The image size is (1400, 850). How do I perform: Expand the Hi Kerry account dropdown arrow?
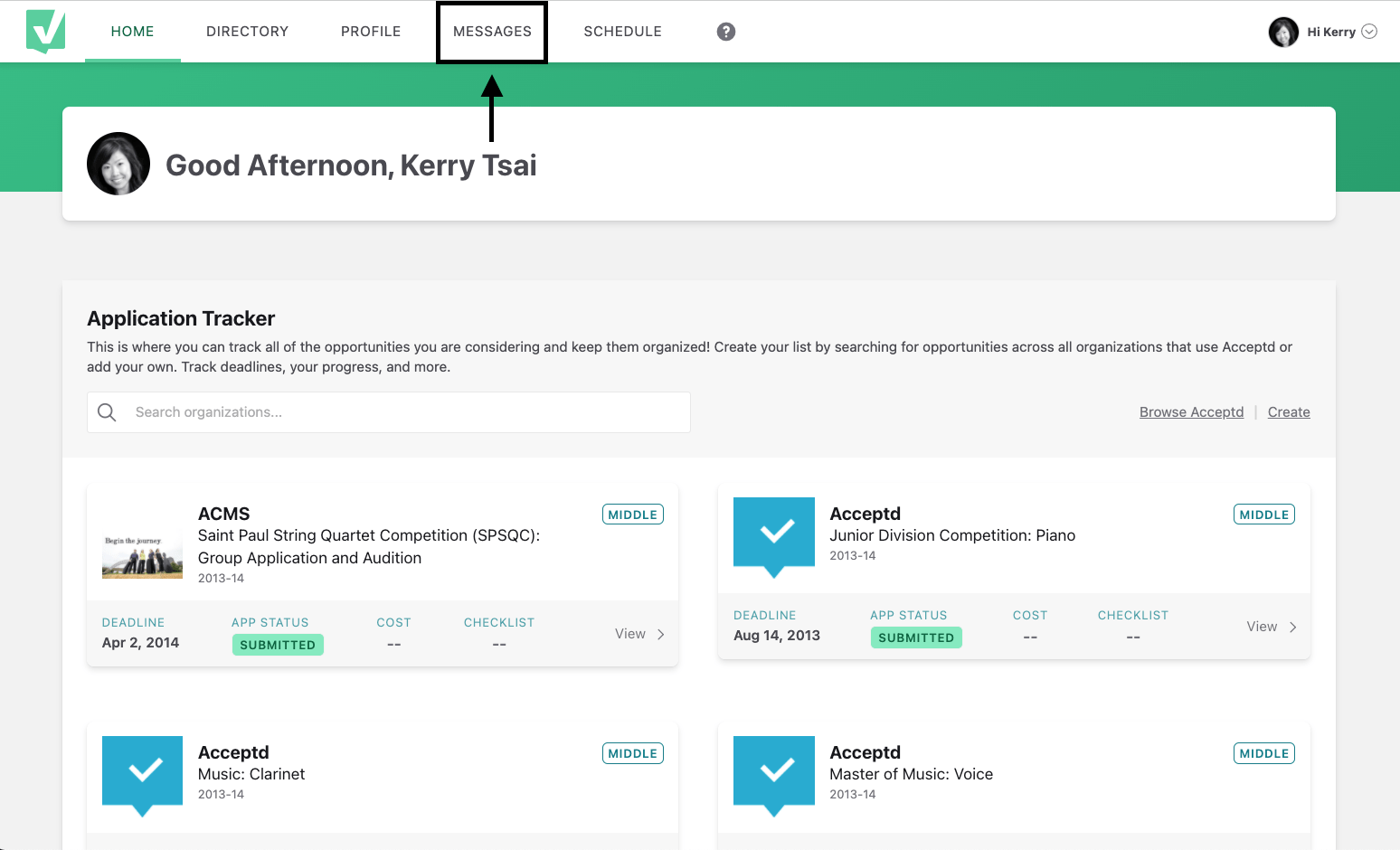[1369, 32]
